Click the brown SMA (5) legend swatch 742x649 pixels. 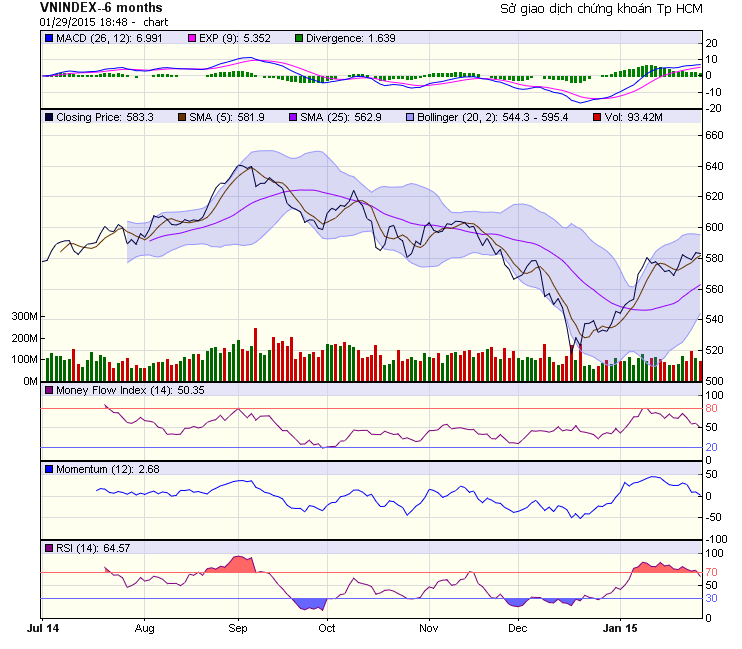[182, 117]
